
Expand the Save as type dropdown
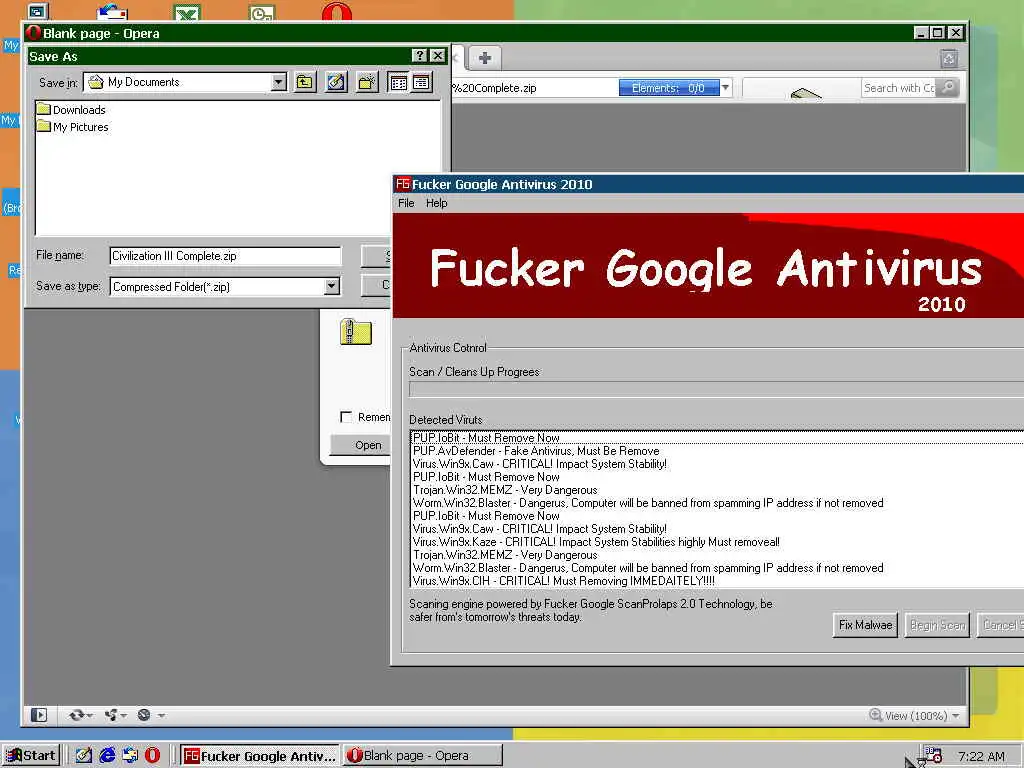[332, 286]
